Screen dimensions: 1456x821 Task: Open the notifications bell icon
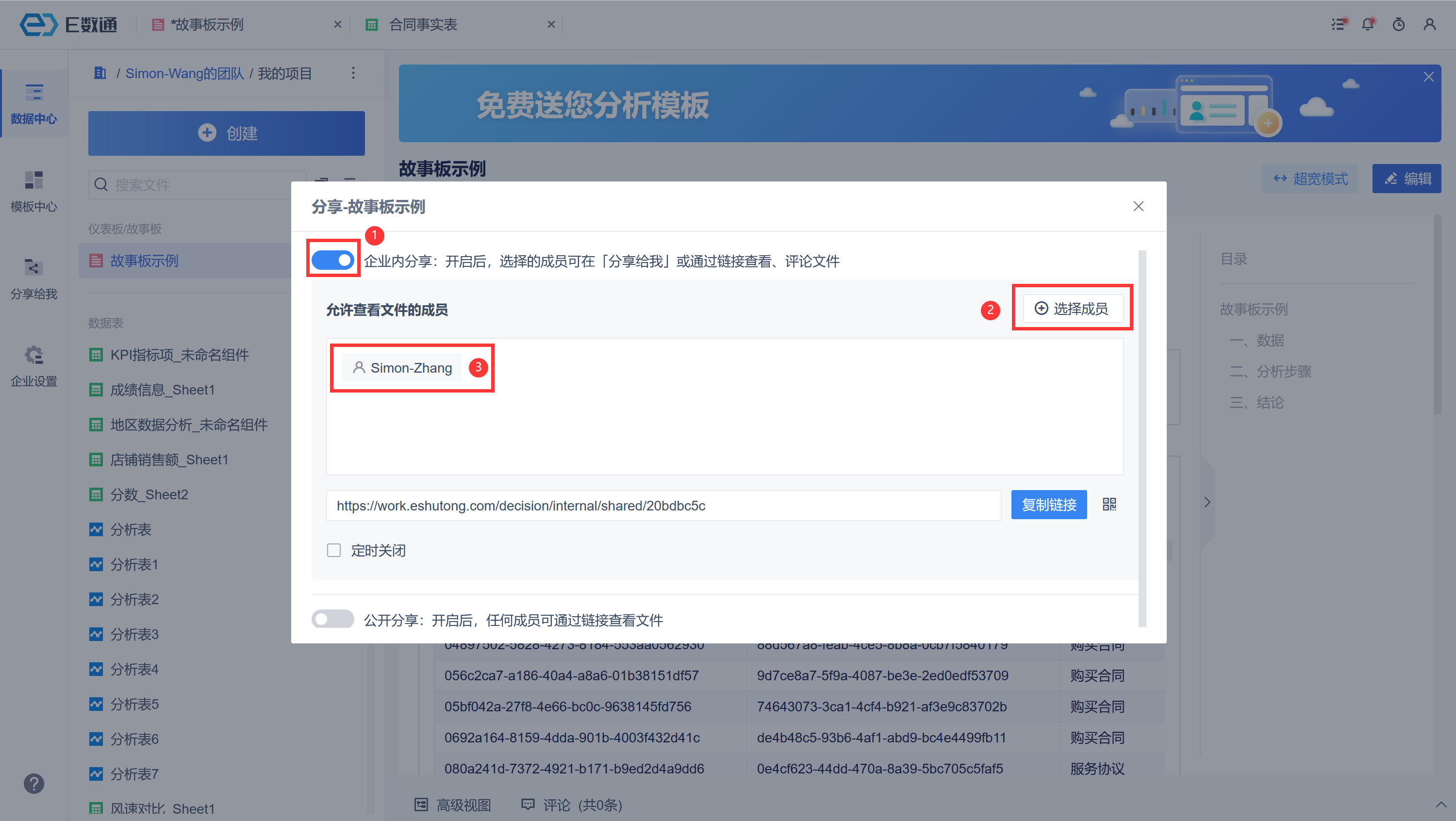click(x=1368, y=25)
